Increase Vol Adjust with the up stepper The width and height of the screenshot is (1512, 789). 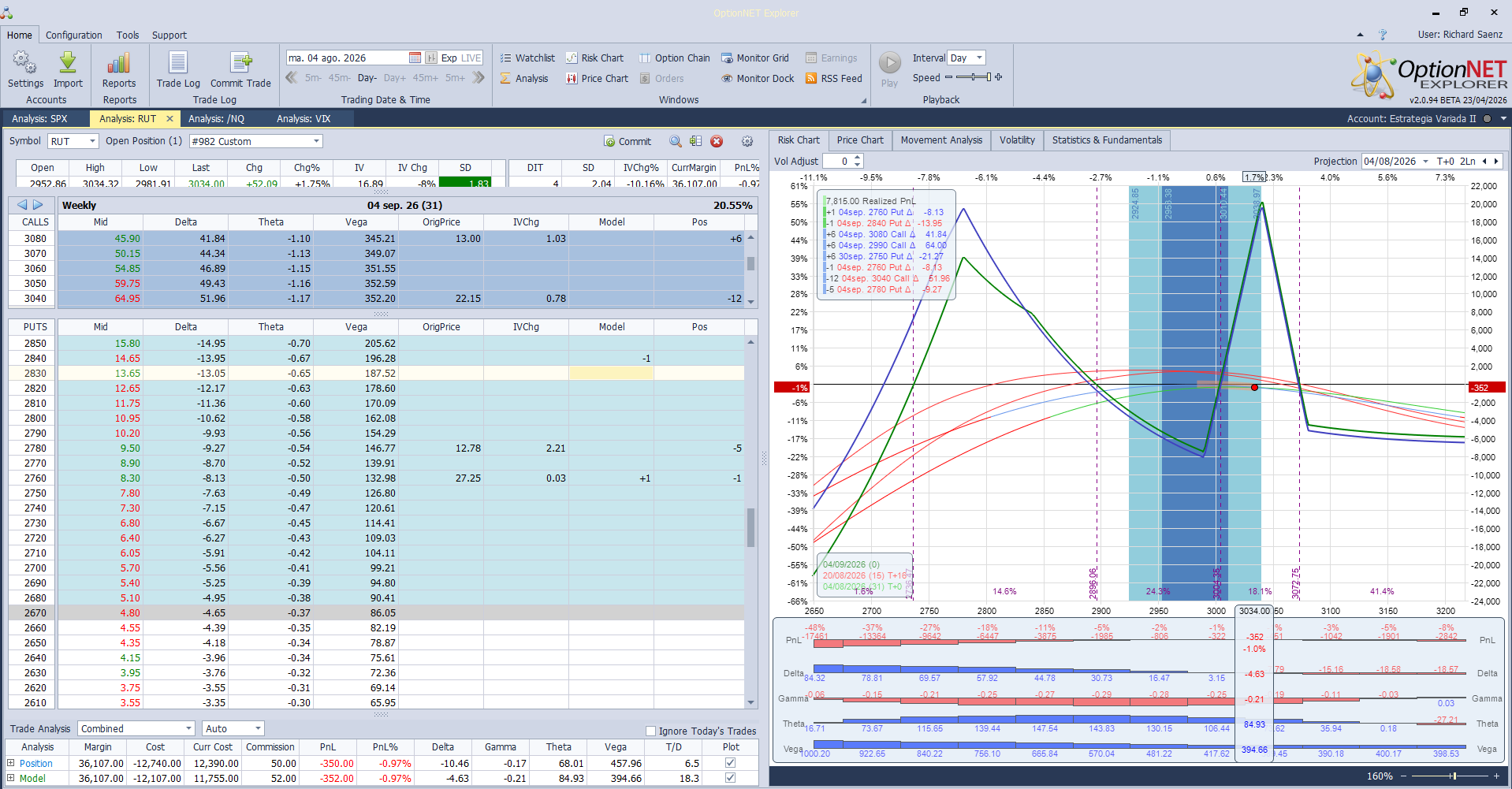pyautogui.click(x=857, y=158)
